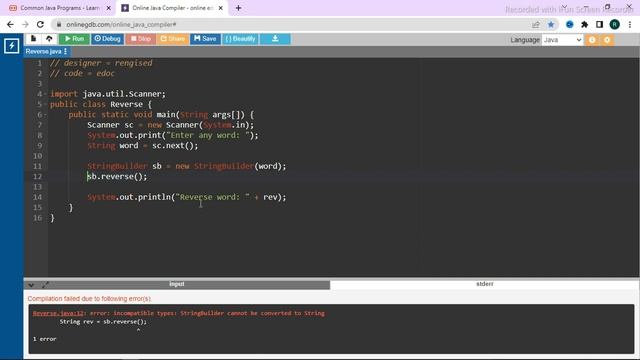This screenshot has height=360, width=640.
Task: Close the Common Java Programs browser tab
Action: pos(109,8)
